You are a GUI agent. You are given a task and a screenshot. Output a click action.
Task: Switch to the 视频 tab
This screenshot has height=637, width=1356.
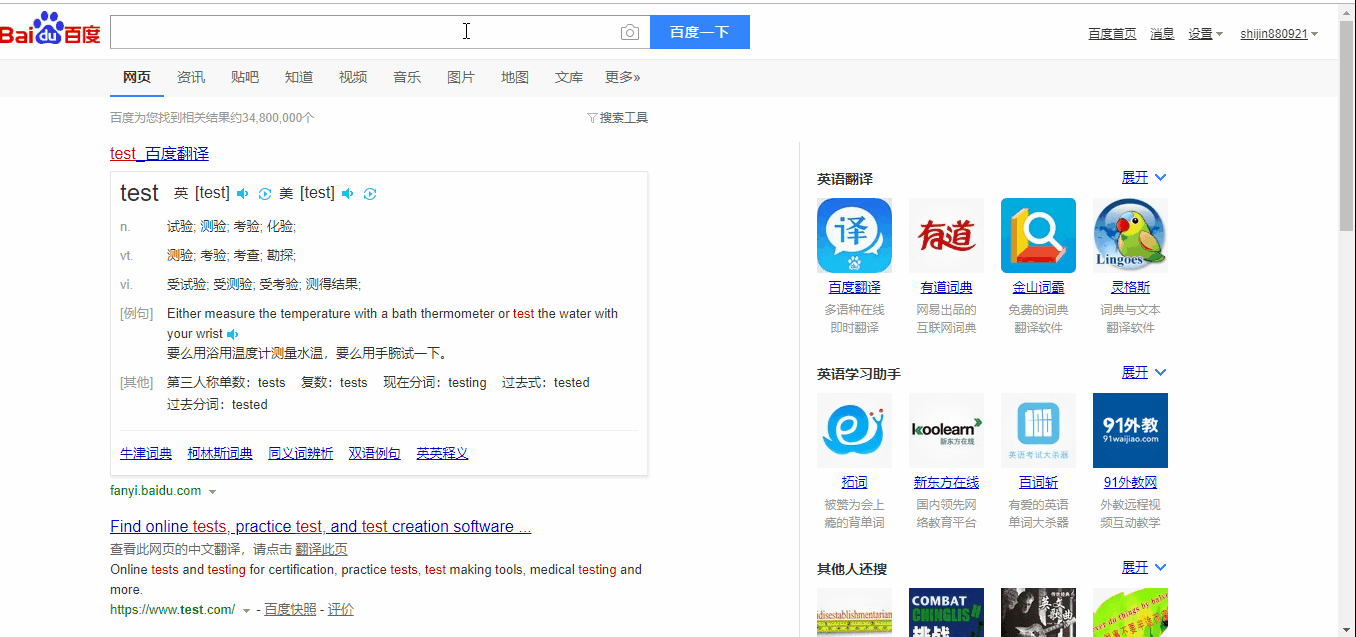(353, 77)
